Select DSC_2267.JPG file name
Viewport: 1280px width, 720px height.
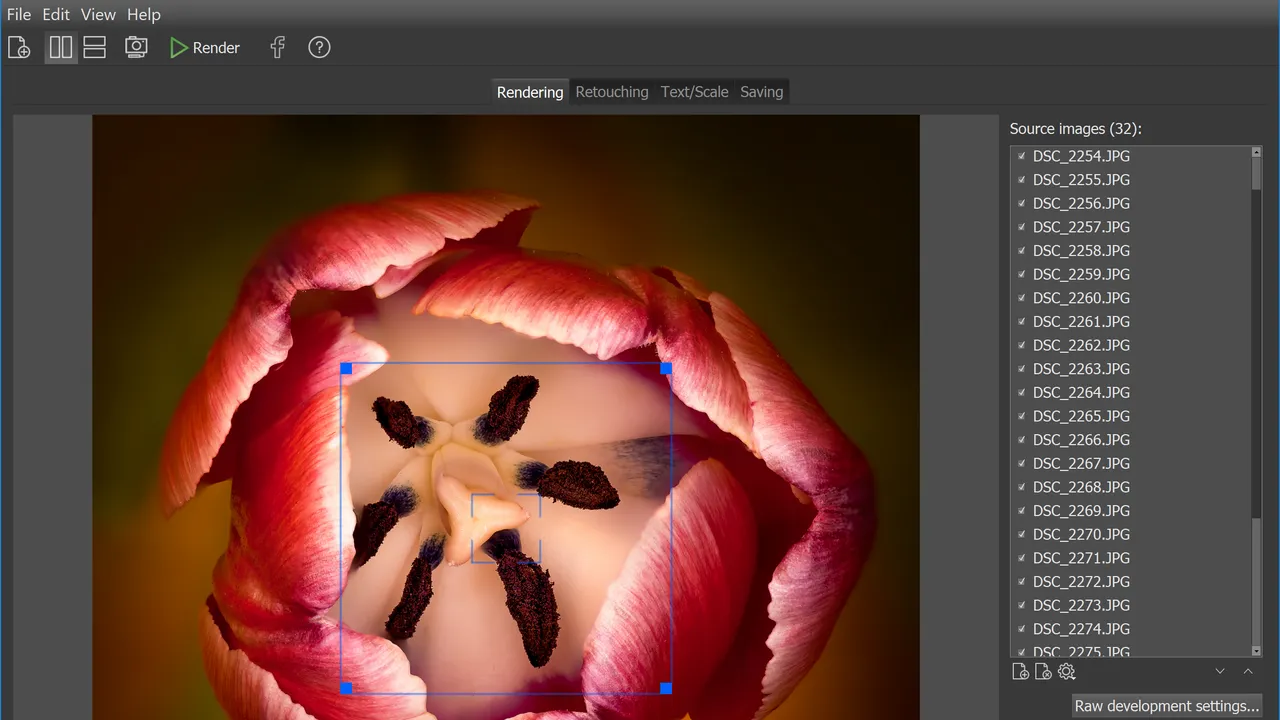click(x=1081, y=464)
